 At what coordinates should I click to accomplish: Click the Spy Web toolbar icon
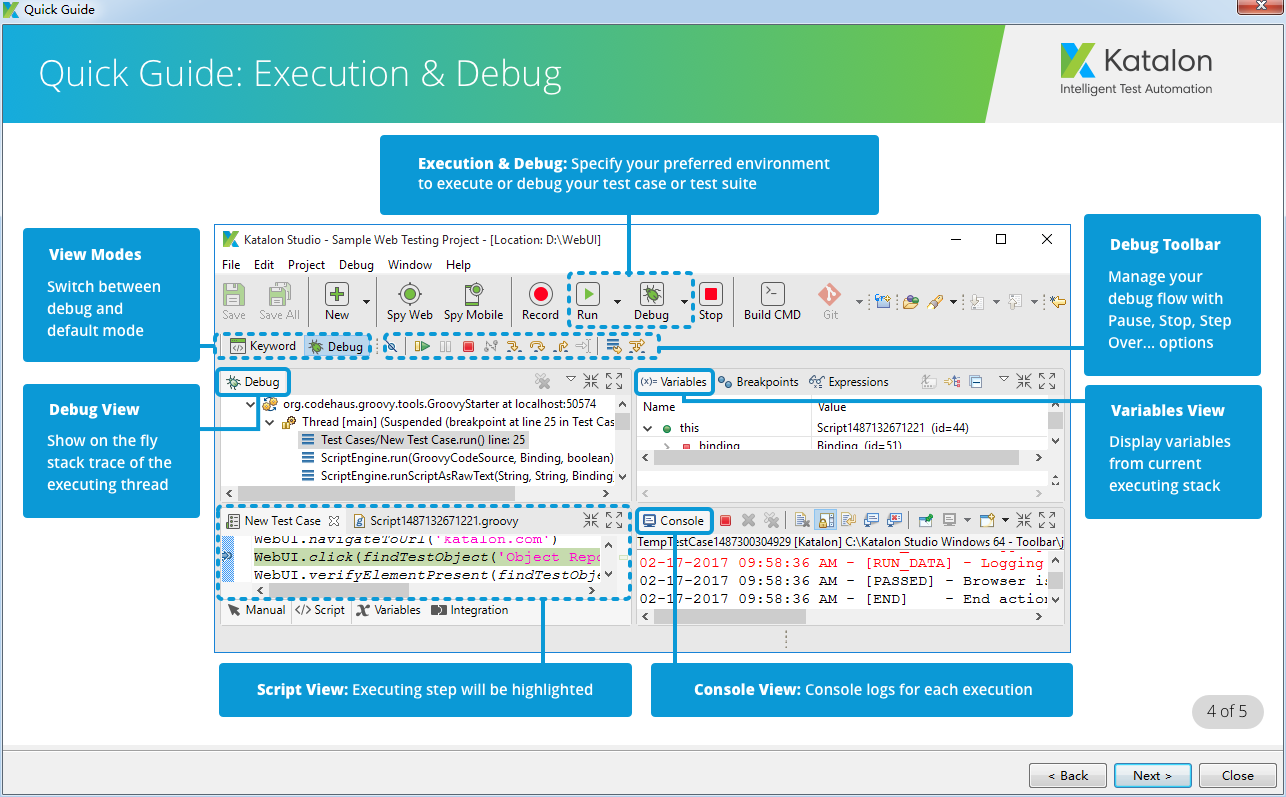pos(409,294)
